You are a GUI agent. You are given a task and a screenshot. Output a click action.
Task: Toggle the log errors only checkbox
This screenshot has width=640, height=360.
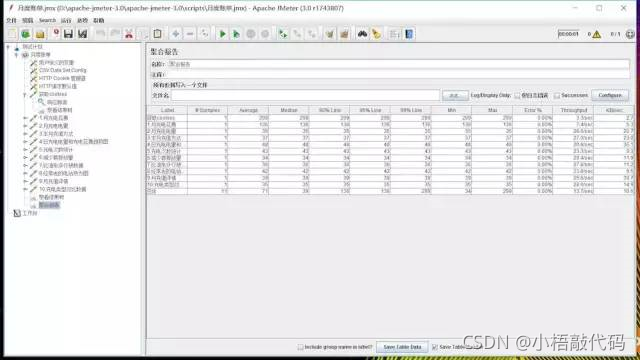517,96
